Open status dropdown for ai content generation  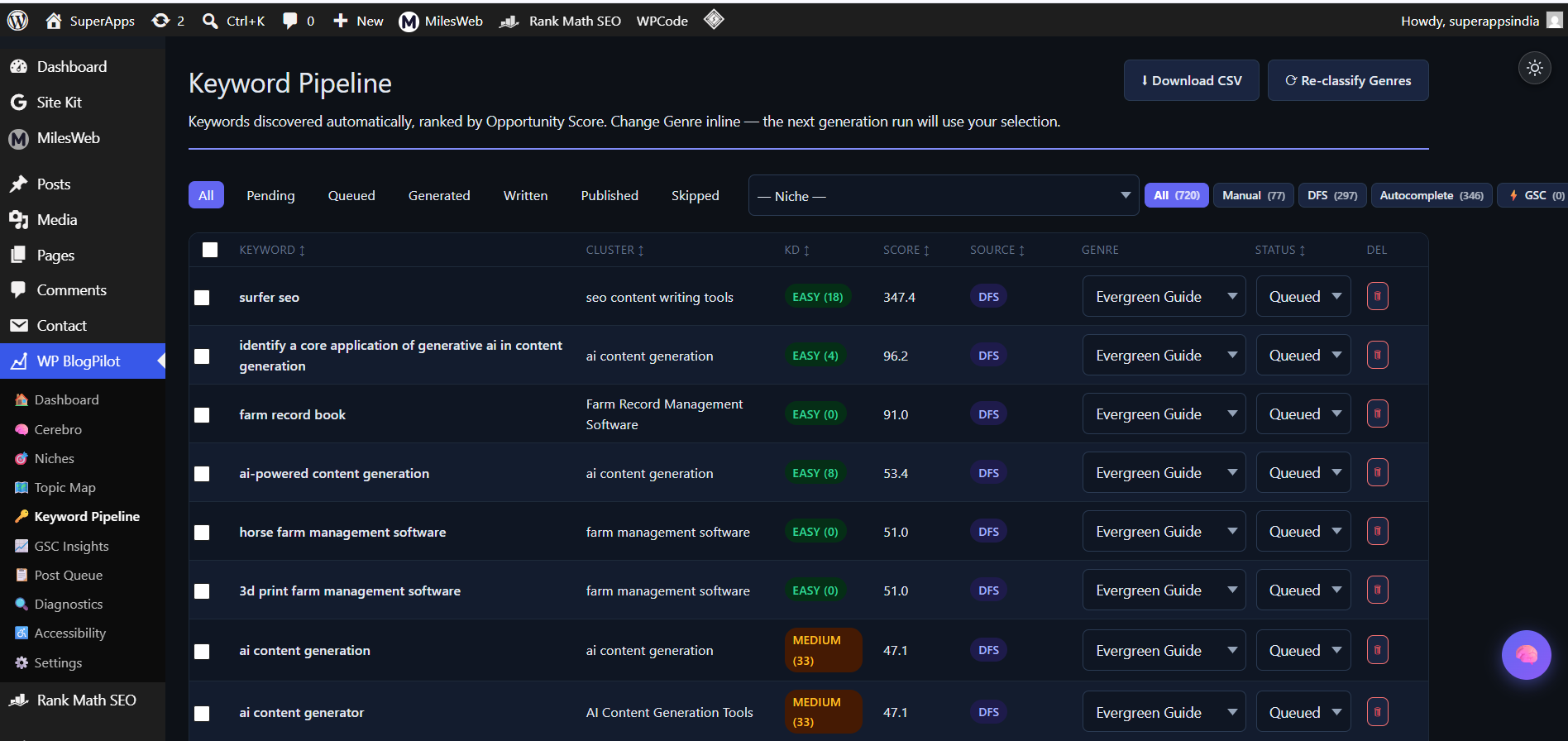(x=1303, y=650)
